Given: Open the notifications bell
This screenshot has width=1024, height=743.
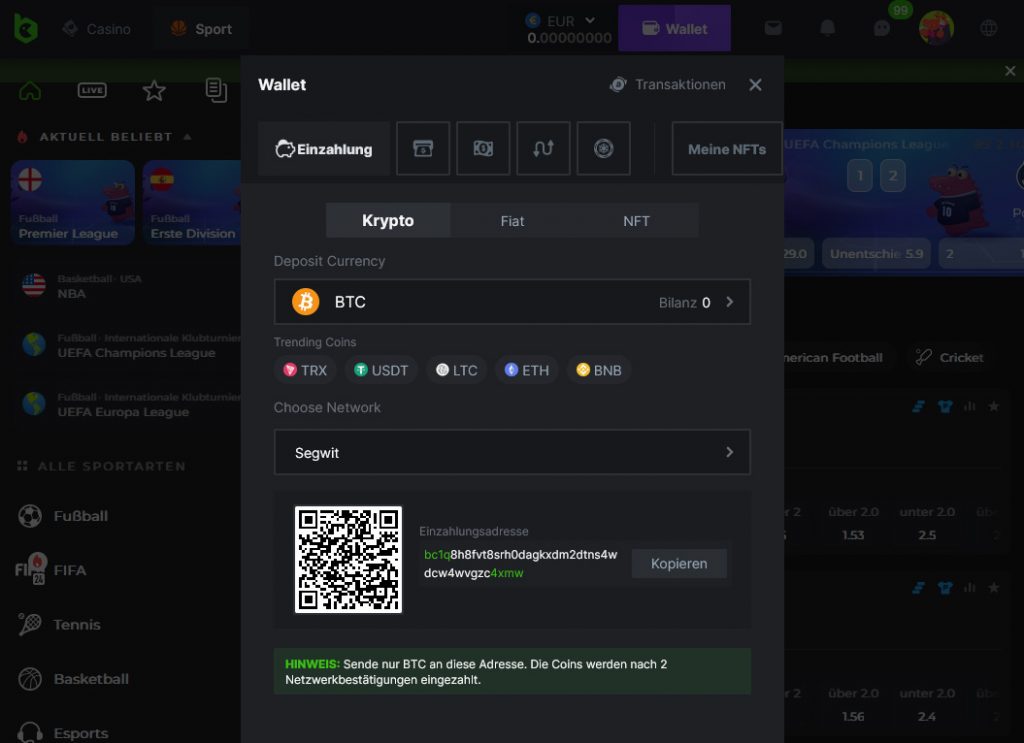Looking at the screenshot, I should (827, 28).
